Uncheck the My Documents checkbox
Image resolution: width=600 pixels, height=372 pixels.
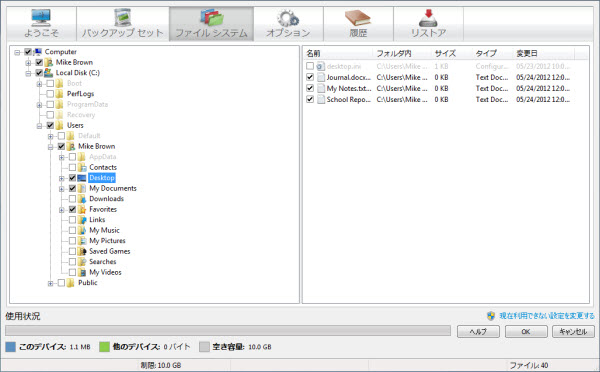(x=72, y=188)
